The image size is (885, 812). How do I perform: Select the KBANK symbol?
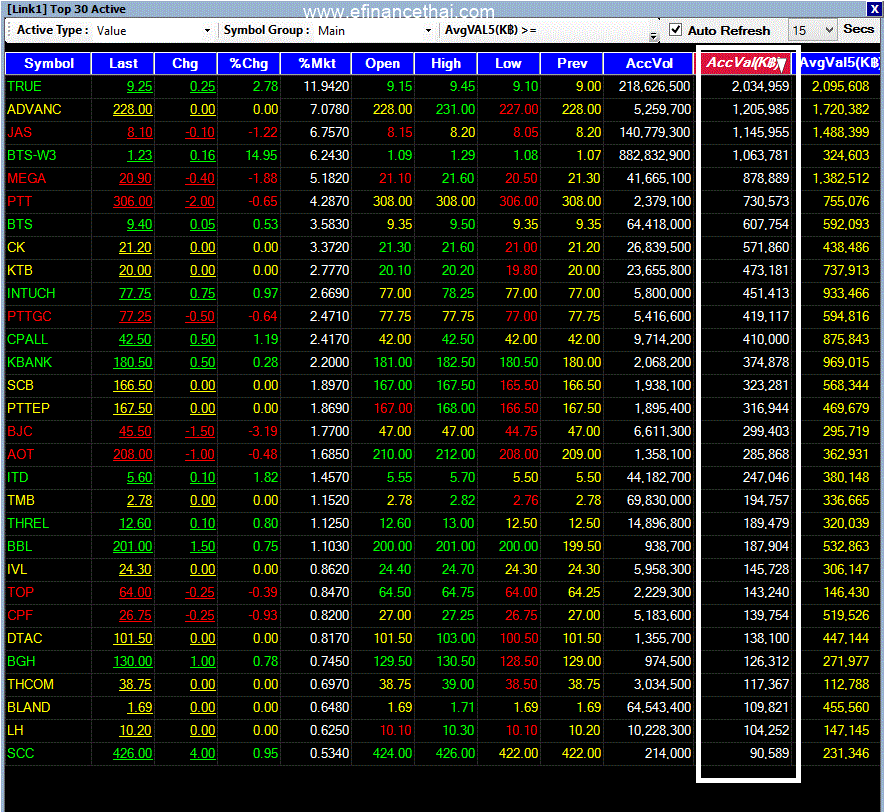click(29, 362)
